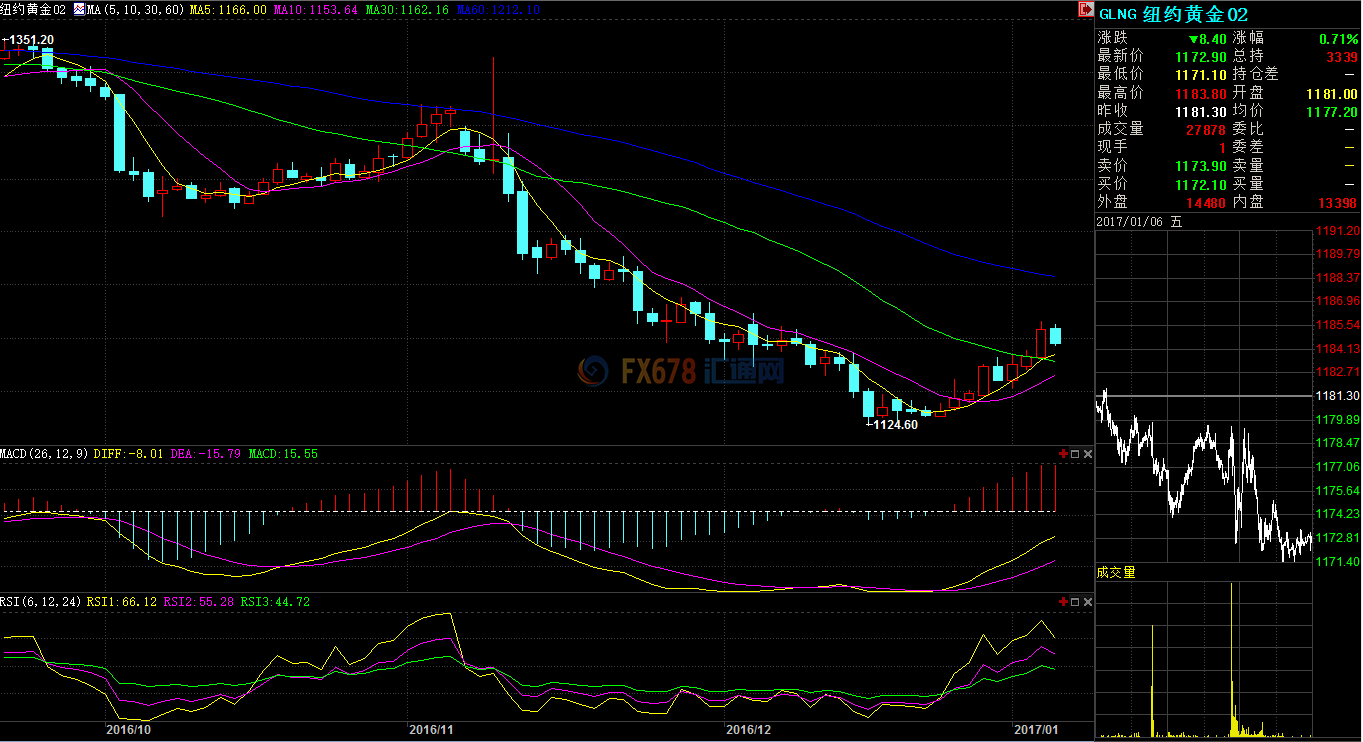The image size is (1363, 742).
Task: Add indicator with MACD panel red plus
Action: coord(1062,454)
